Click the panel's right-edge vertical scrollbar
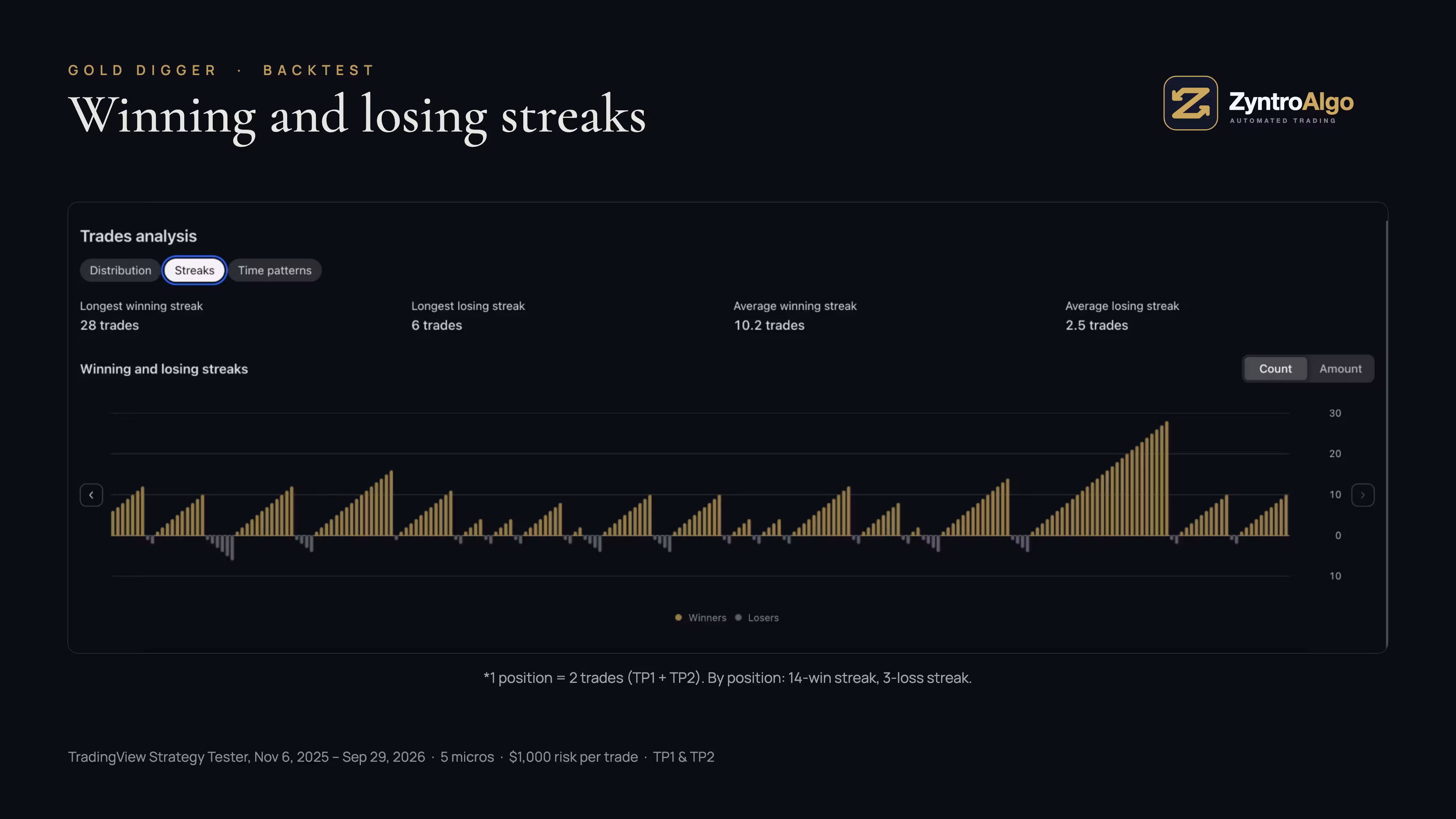The height and width of the screenshot is (819, 1456). coord(1387,435)
